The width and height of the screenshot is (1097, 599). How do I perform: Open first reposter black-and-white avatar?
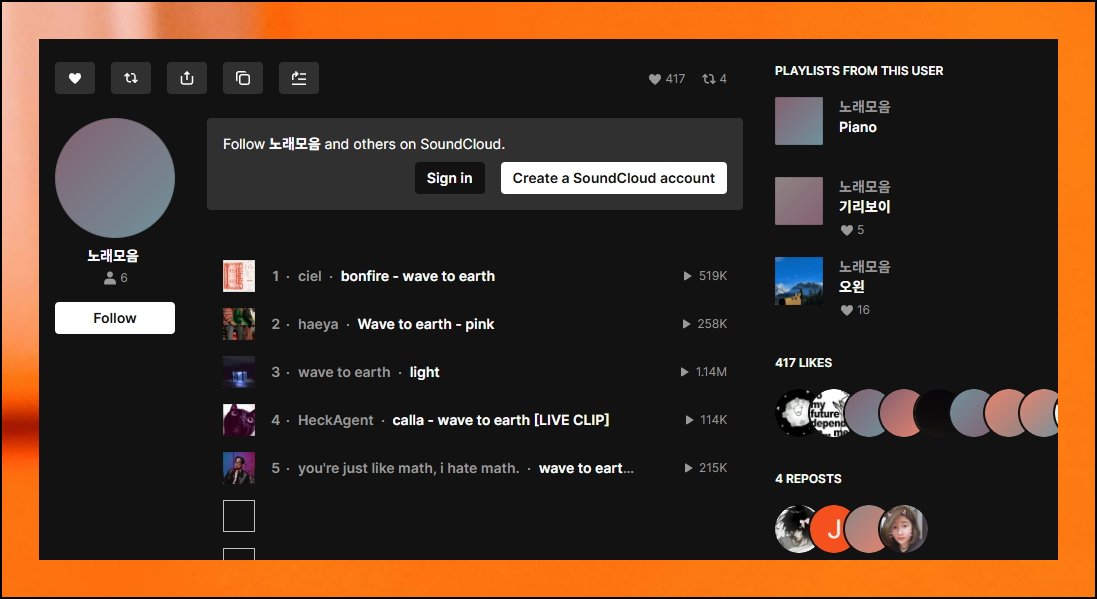click(x=794, y=529)
